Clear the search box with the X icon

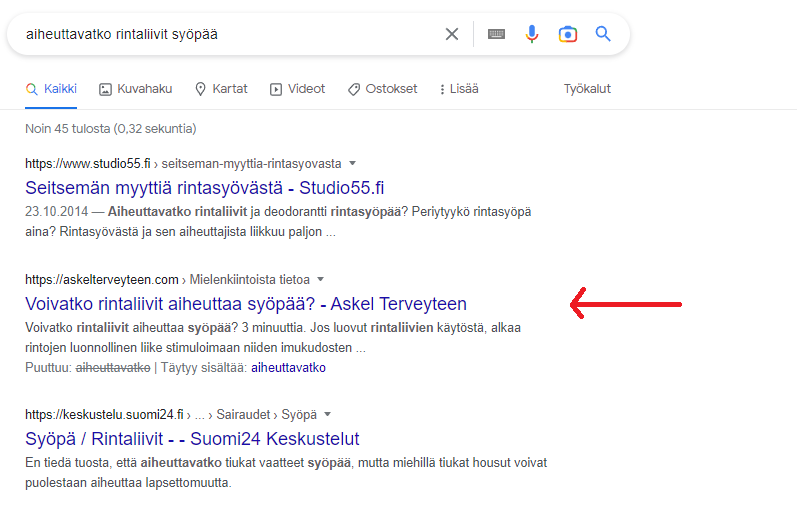tap(451, 34)
